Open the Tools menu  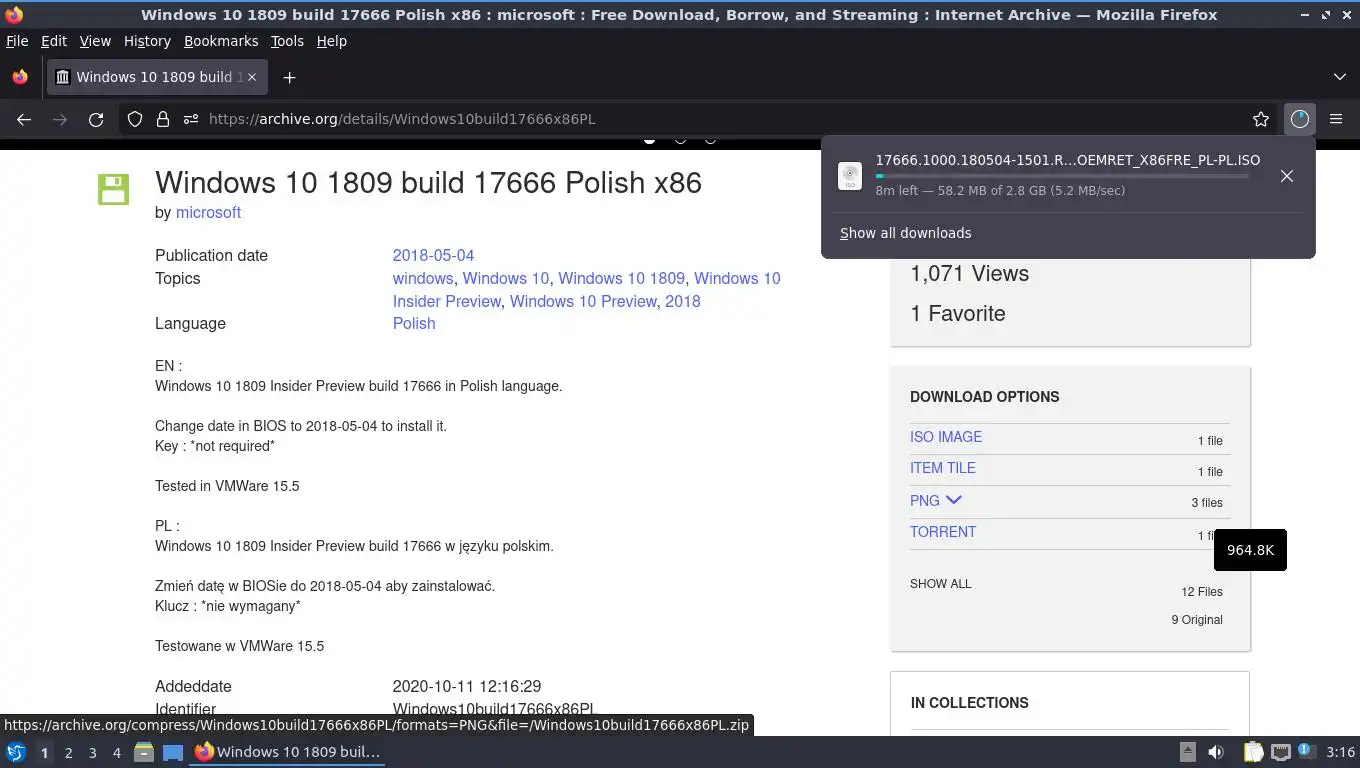point(287,41)
